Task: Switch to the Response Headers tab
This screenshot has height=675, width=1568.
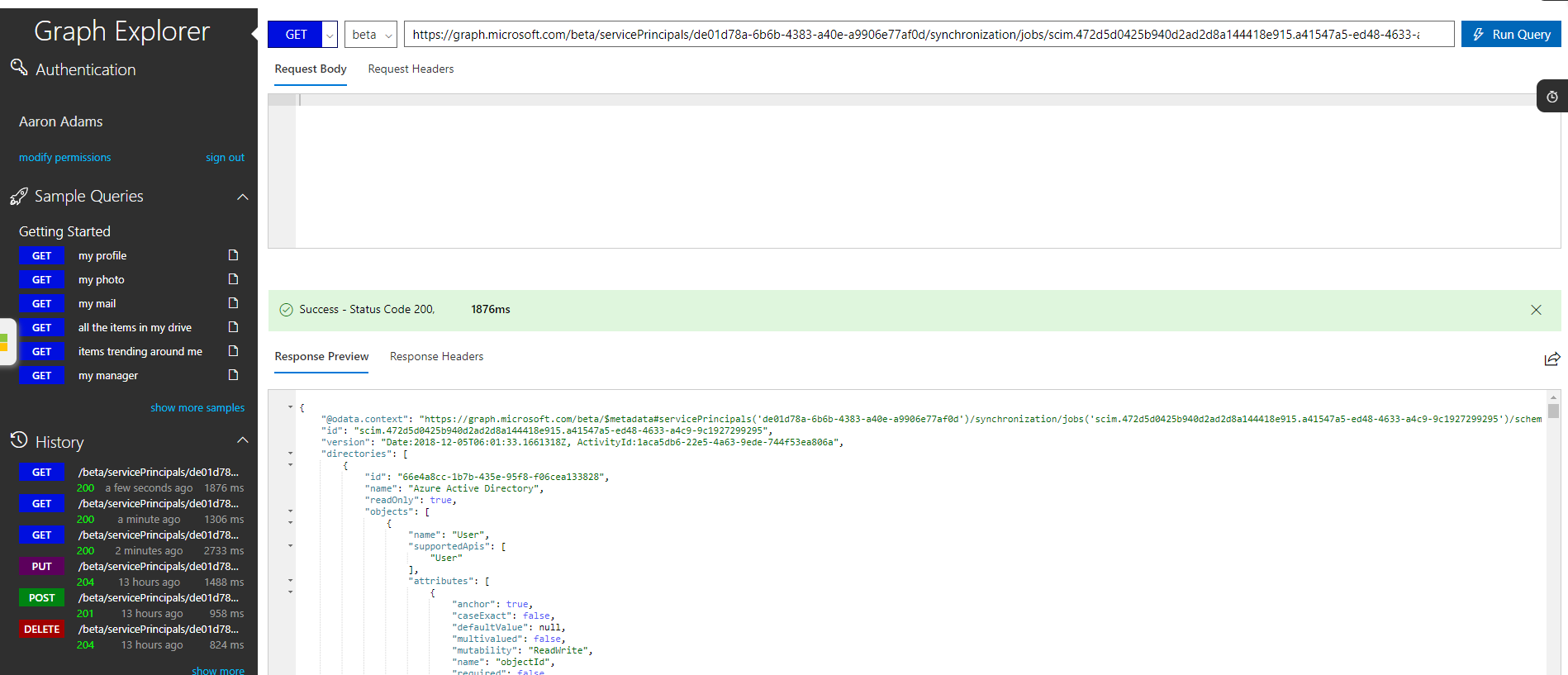Action: [436, 356]
